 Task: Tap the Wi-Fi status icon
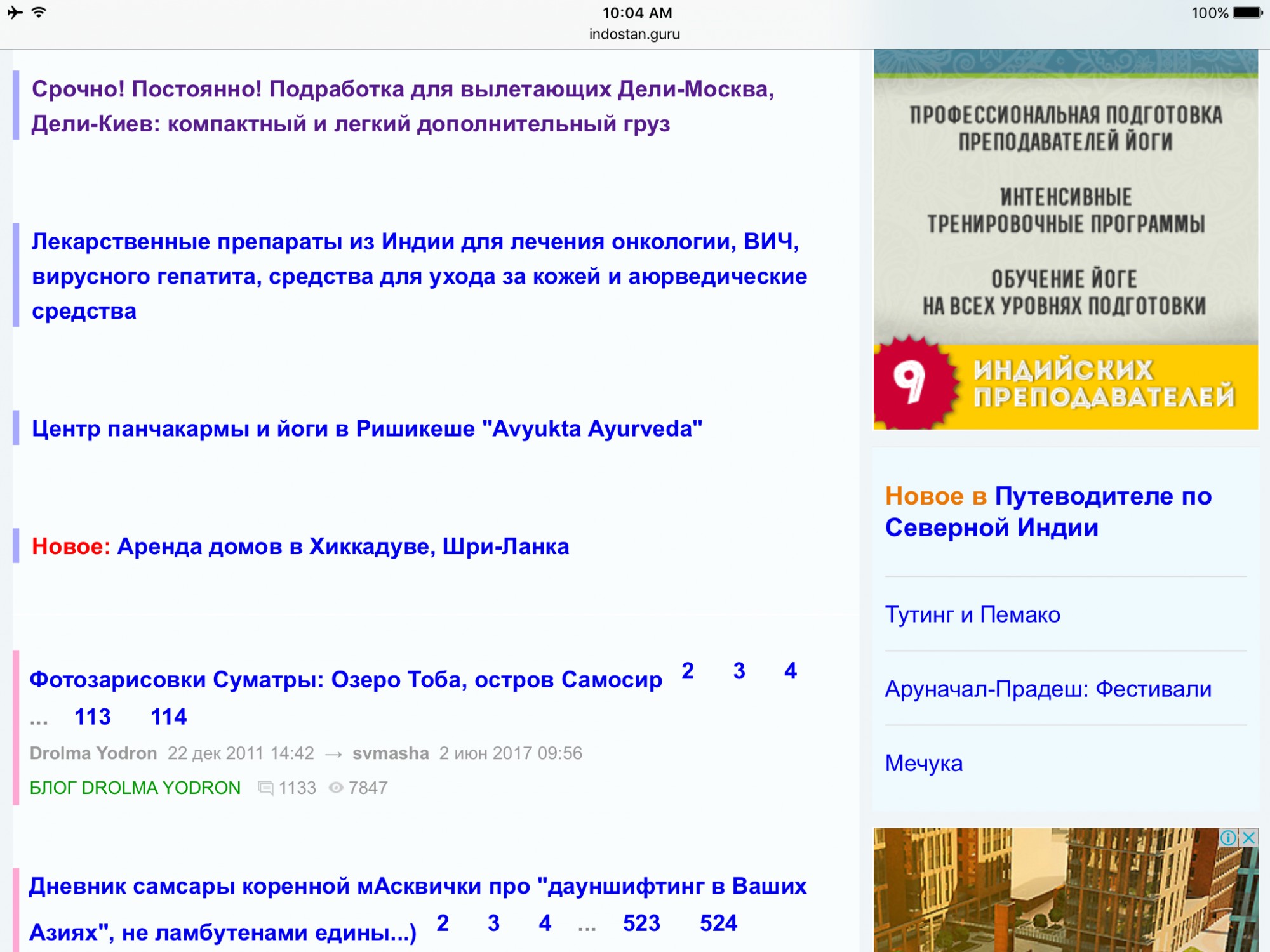pos(39,13)
